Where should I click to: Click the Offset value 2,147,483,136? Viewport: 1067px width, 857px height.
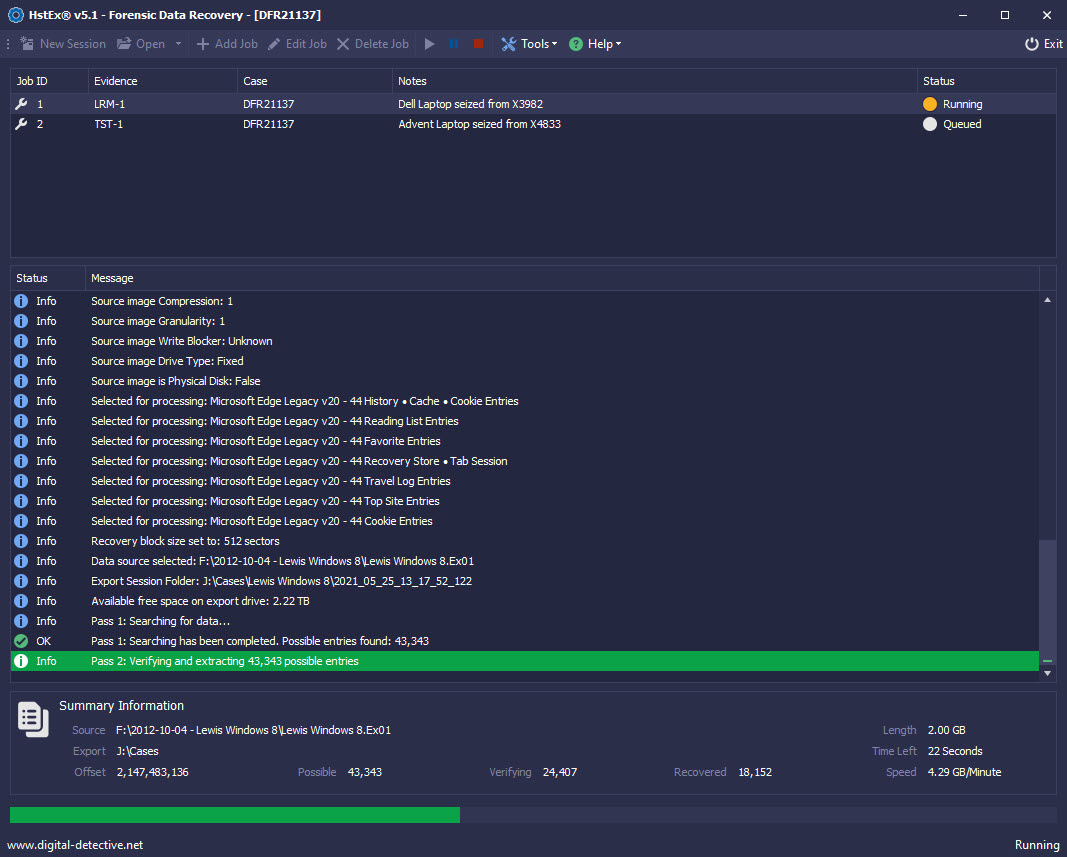click(152, 773)
